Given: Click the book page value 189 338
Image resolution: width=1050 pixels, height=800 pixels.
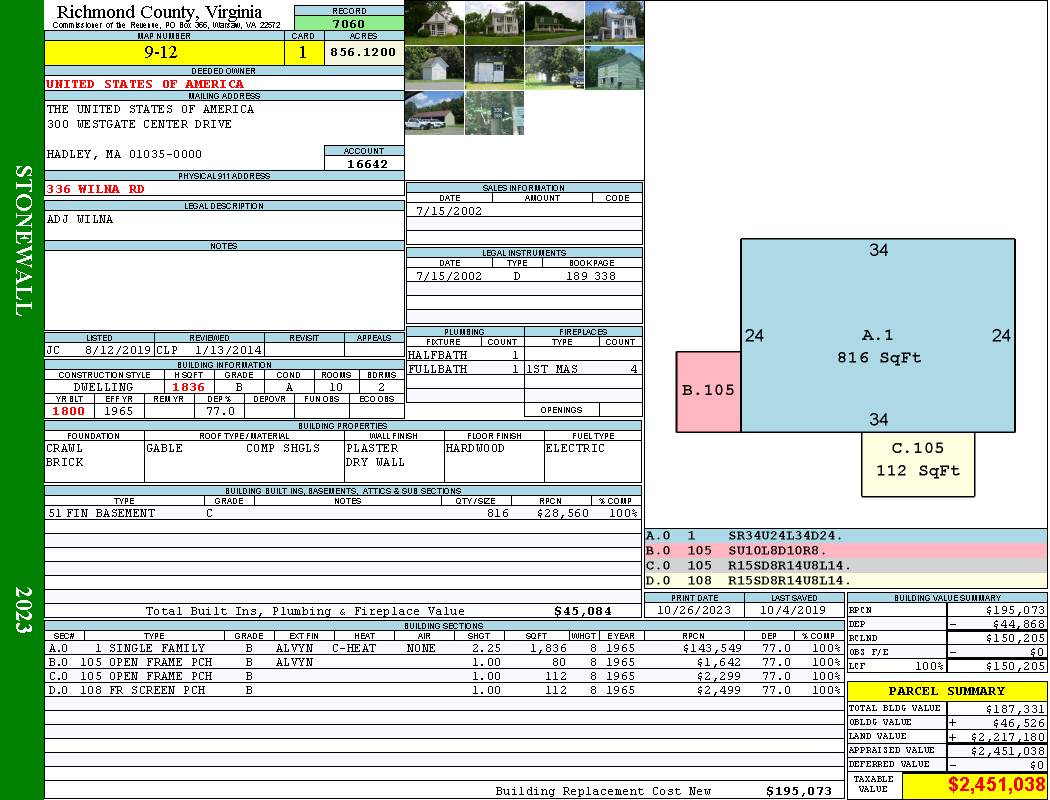Looking at the screenshot, I should (x=591, y=276).
